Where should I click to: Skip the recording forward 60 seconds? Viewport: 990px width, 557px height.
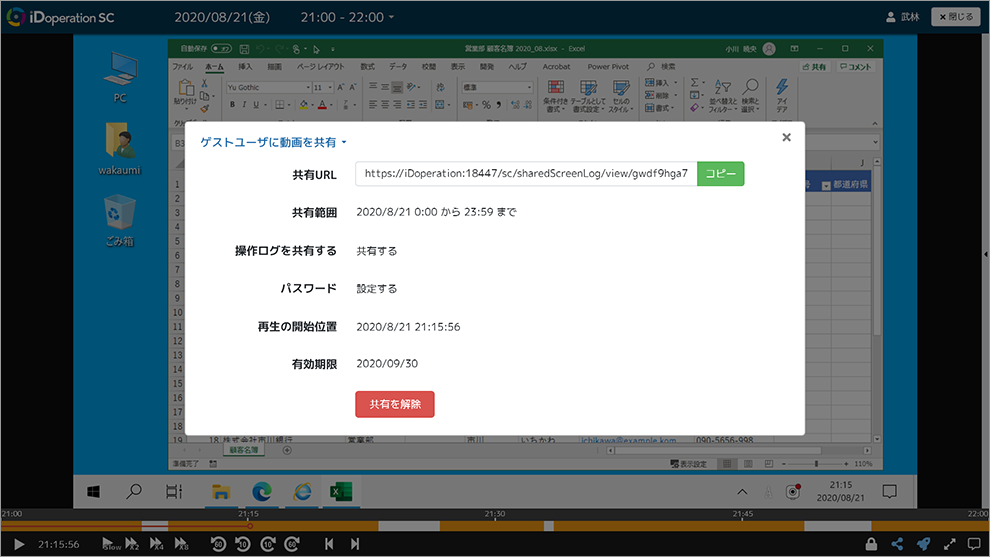click(292, 544)
